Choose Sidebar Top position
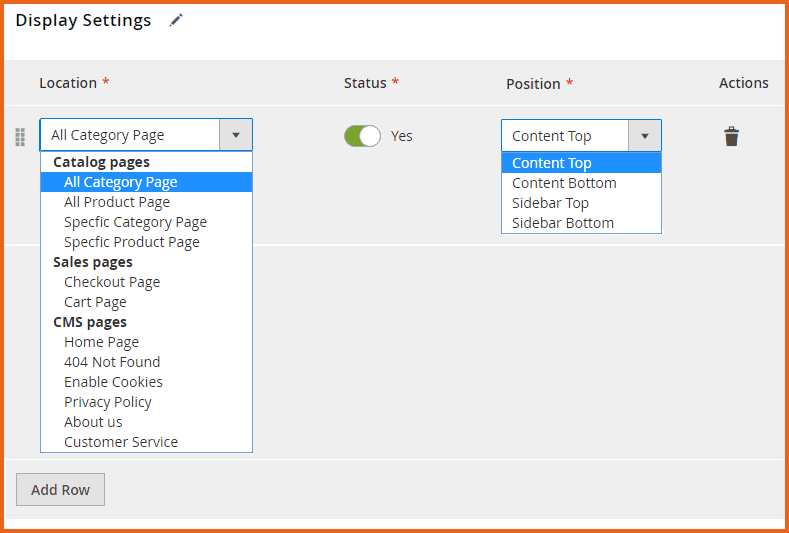The image size is (789, 533). click(550, 203)
